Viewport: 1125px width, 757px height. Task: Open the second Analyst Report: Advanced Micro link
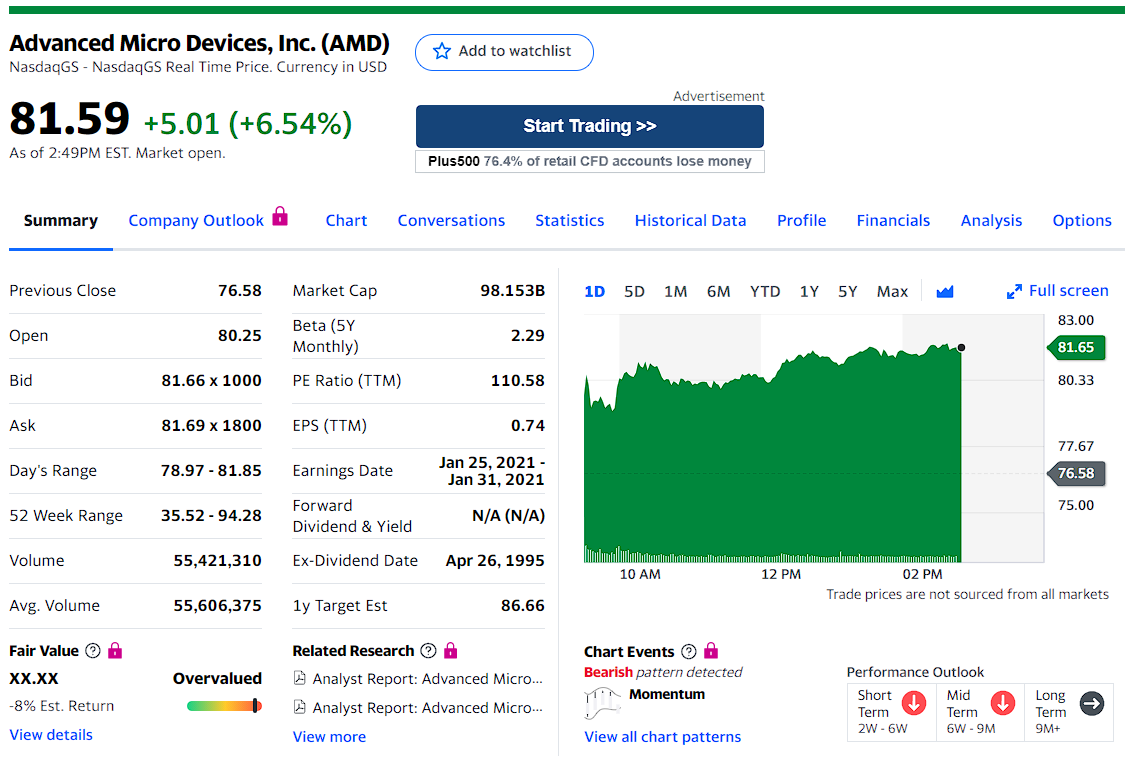point(428,707)
